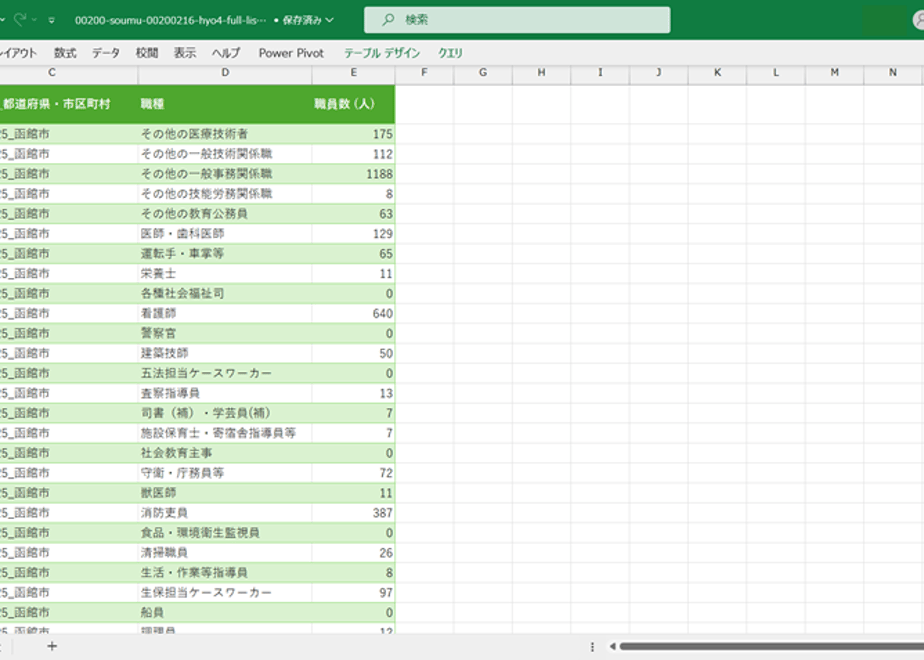Viewport: 924px width, 660px height.
Task: Switch to the クエリ tab
Action: click(450, 53)
